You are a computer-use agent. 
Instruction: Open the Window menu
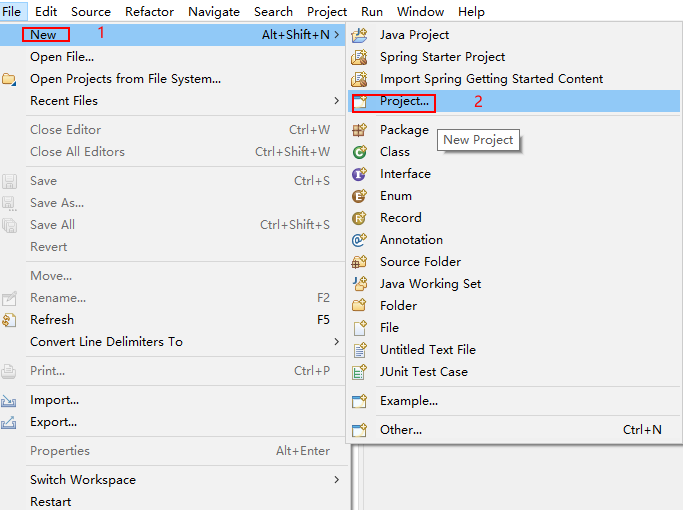pos(420,11)
